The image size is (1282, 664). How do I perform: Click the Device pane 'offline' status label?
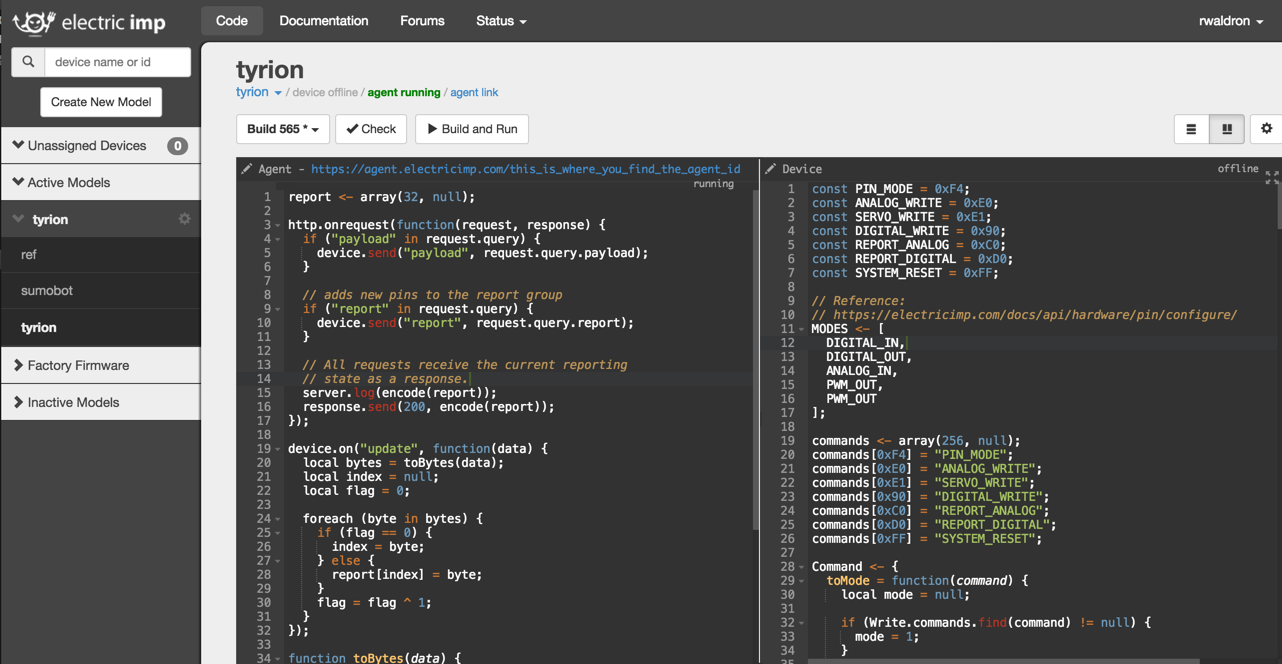[1238, 169]
